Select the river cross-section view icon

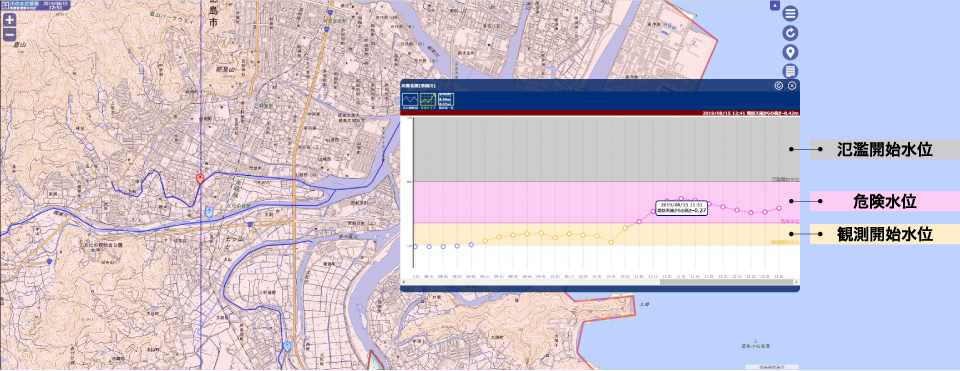[410, 100]
